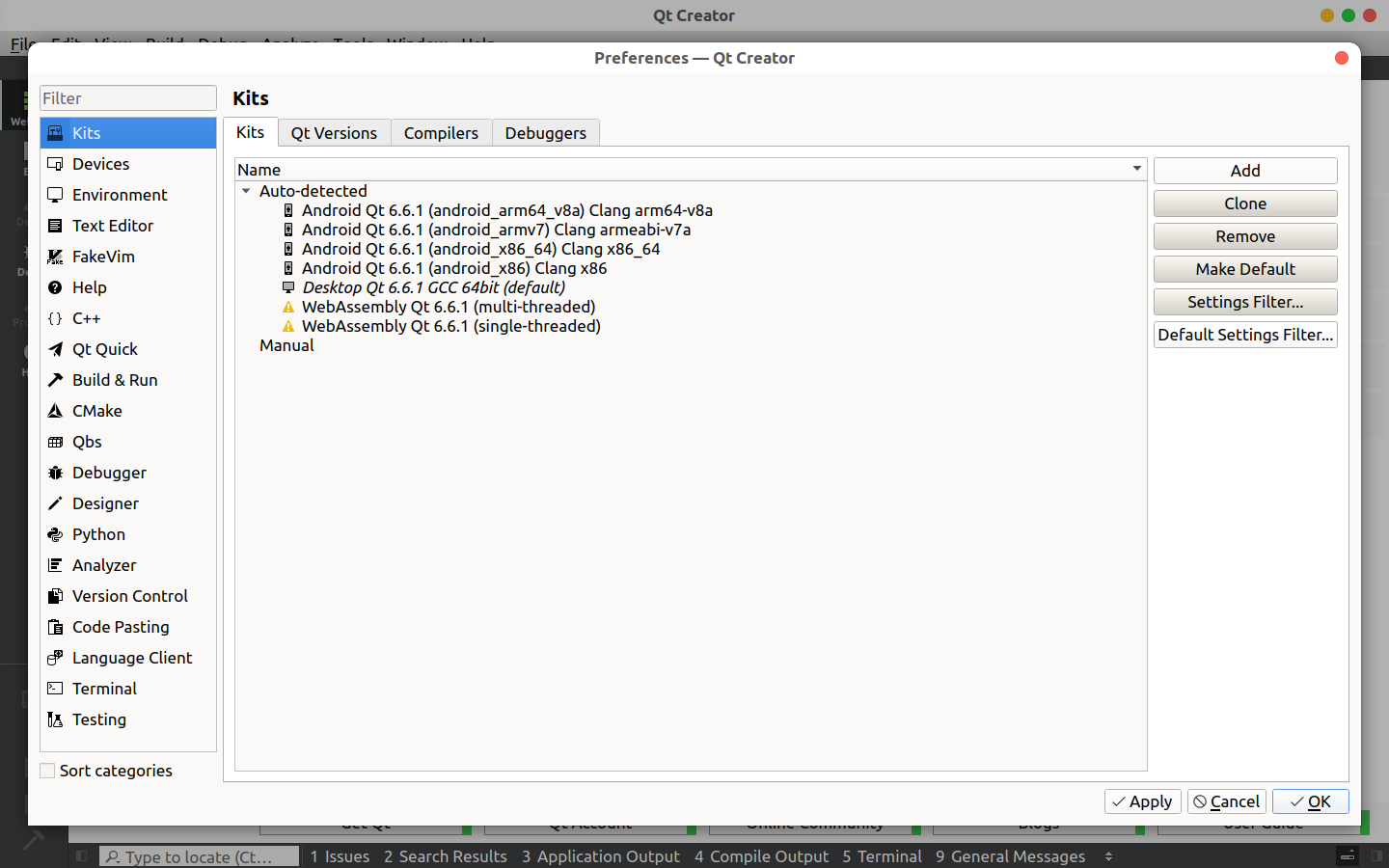Open the Designer pencil icon
The width and height of the screenshot is (1389, 868).
coord(55,503)
